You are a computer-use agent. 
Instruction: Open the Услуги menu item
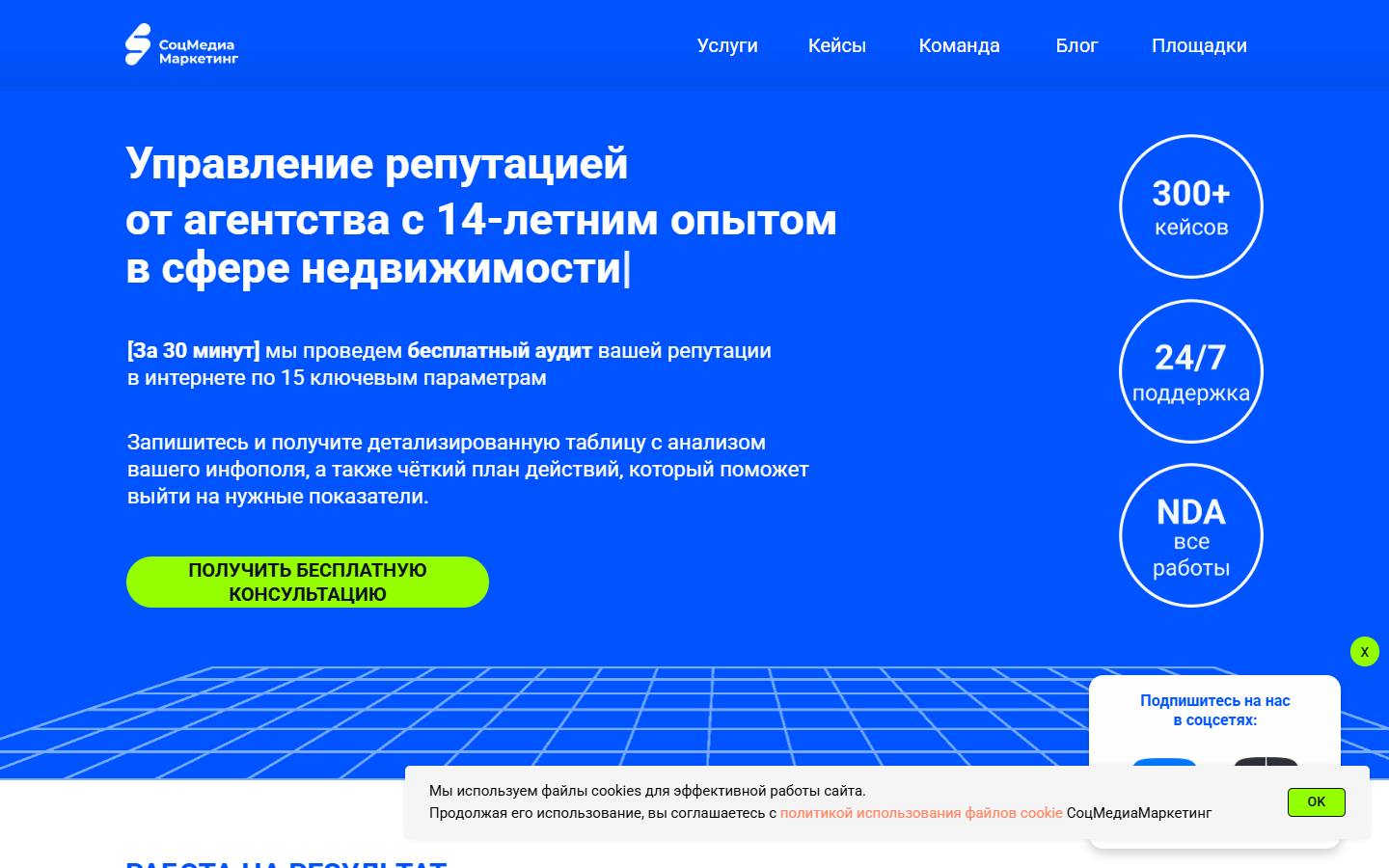tap(727, 45)
